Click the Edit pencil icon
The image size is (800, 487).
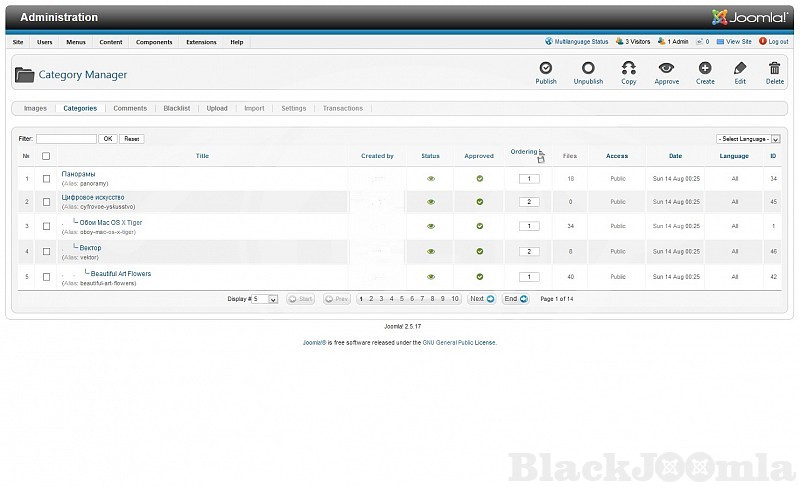pyautogui.click(x=740, y=69)
